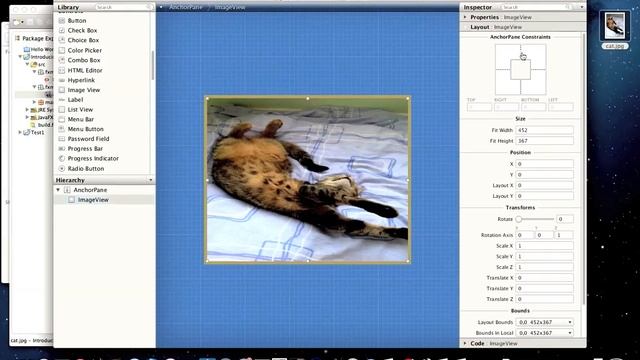640x360 pixels.
Task: Open the Bounds in Local dropdown
Action: [544, 333]
